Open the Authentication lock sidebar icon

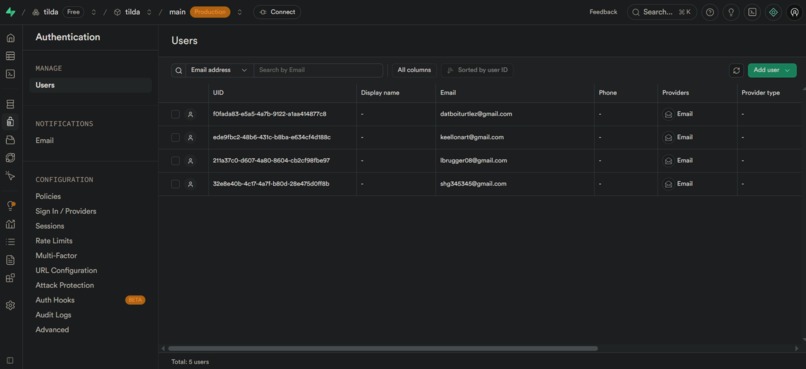click(x=10, y=122)
